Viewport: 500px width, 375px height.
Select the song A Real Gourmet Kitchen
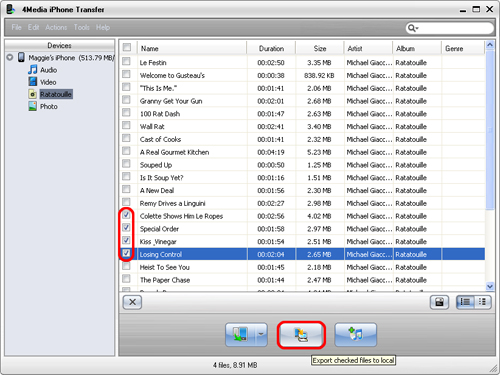174,152
